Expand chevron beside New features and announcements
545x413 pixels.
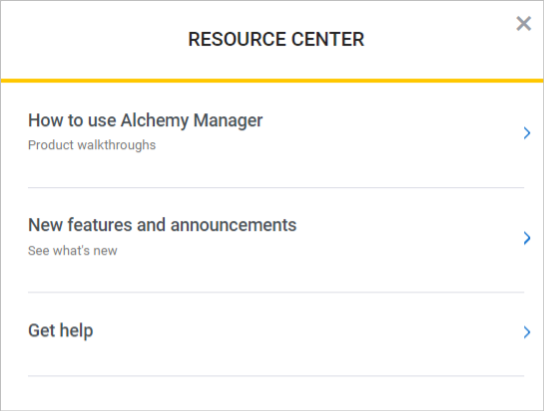(527, 238)
